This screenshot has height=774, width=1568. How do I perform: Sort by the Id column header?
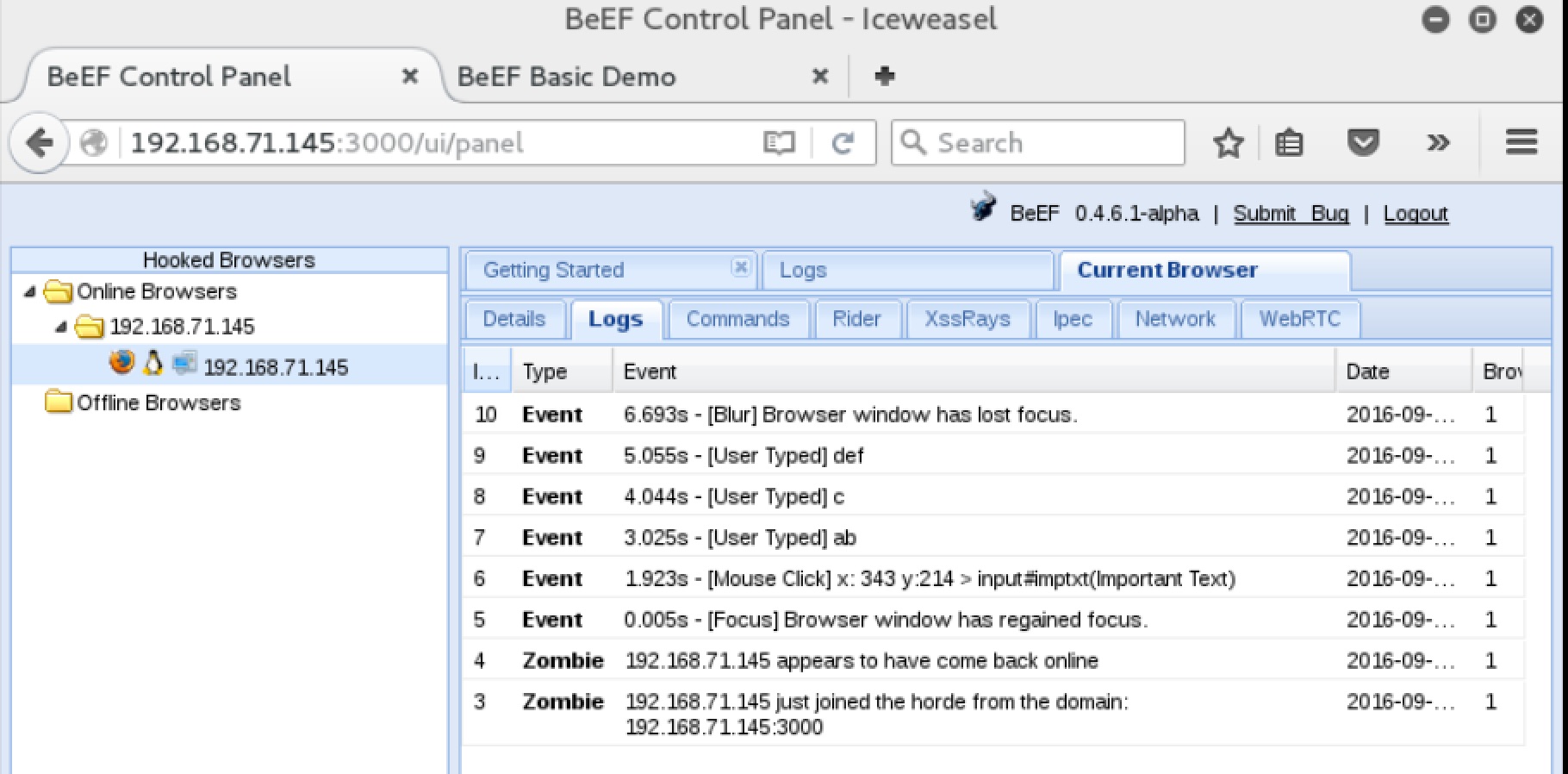(487, 371)
